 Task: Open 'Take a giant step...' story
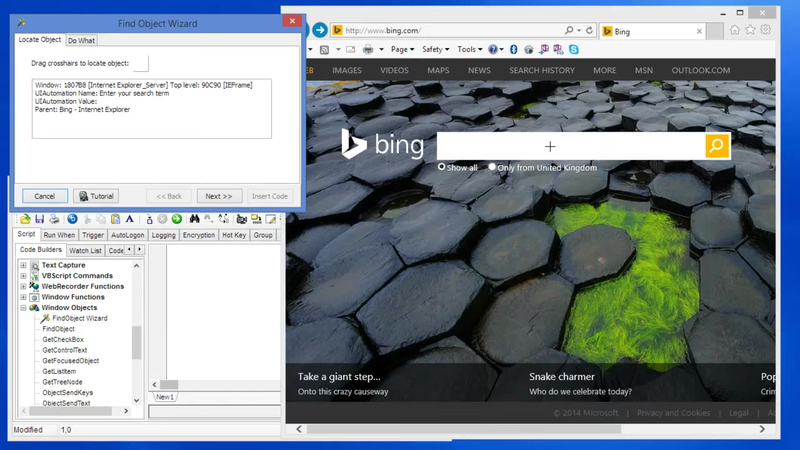(339, 377)
